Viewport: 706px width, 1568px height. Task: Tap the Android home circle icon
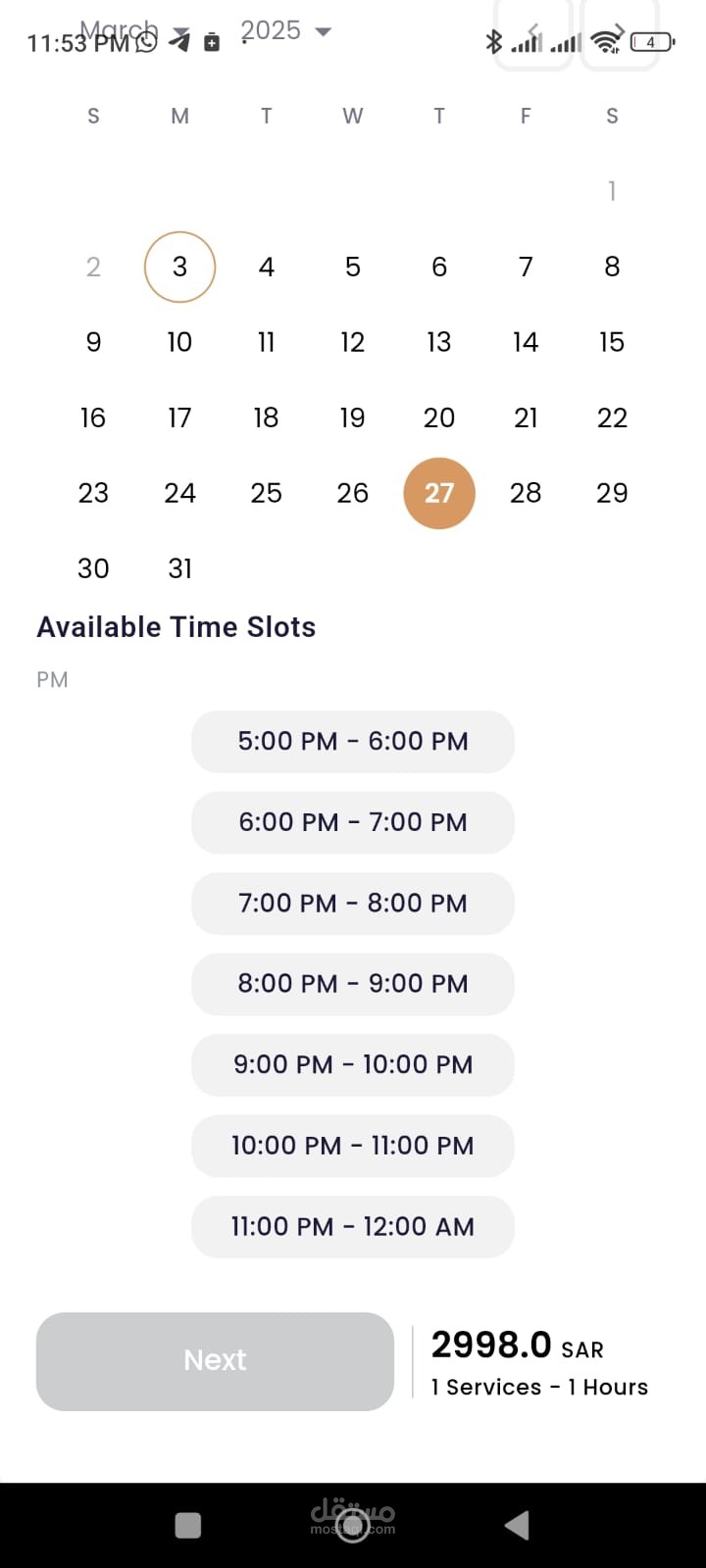pos(352,1526)
